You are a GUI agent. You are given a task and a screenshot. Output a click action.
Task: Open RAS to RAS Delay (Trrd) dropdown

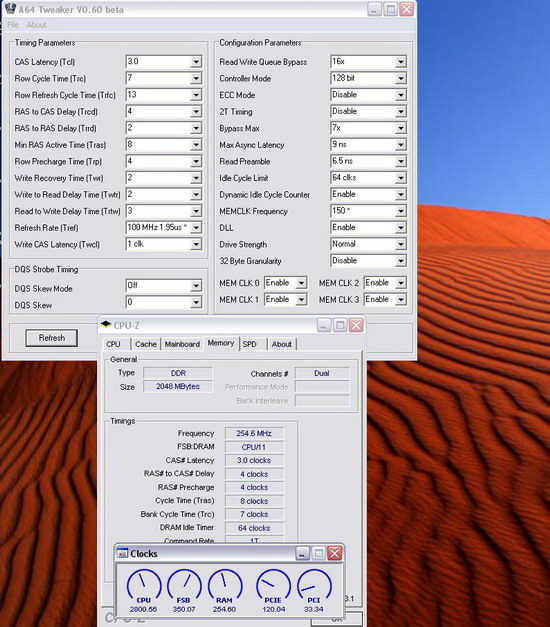pos(196,128)
